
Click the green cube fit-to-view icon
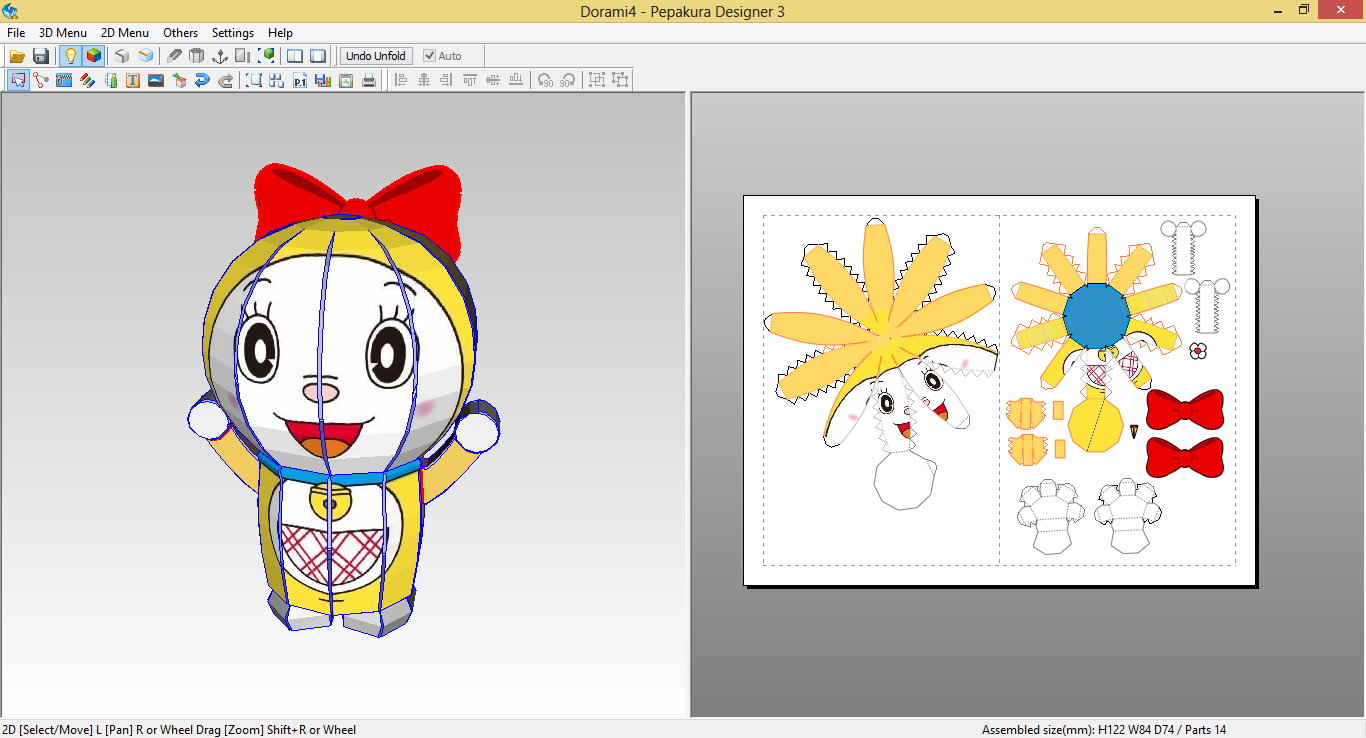pyautogui.click(x=266, y=56)
